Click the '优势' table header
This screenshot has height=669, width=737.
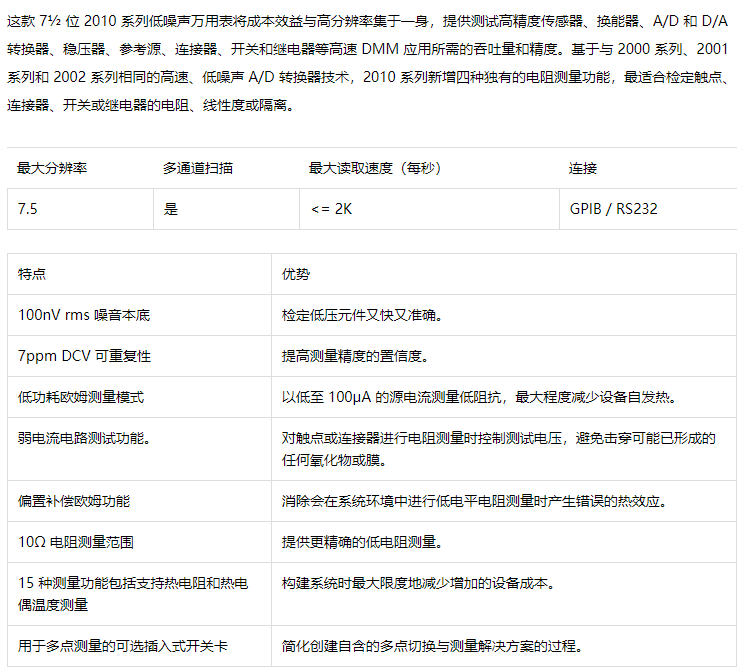(x=504, y=274)
